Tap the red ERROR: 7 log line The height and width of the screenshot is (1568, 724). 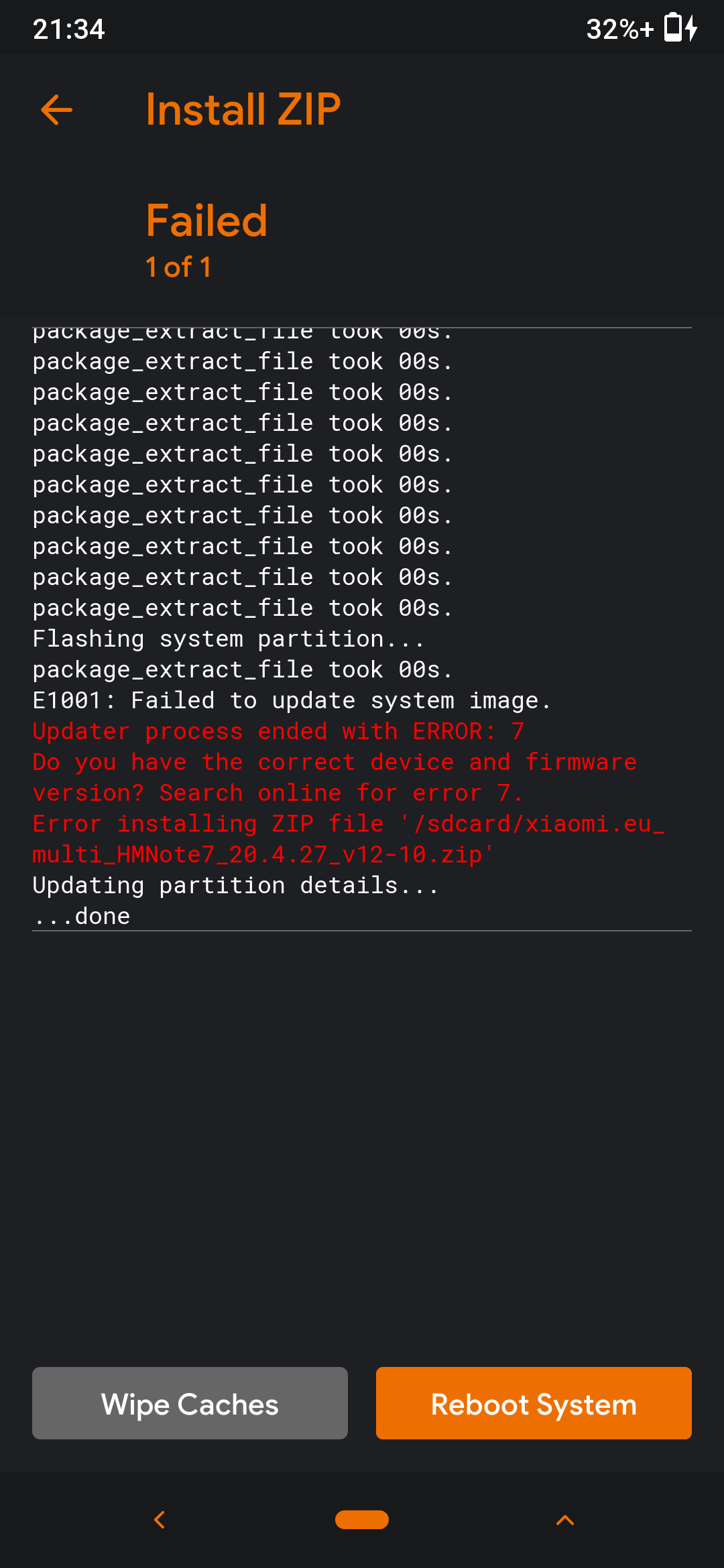(x=278, y=732)
